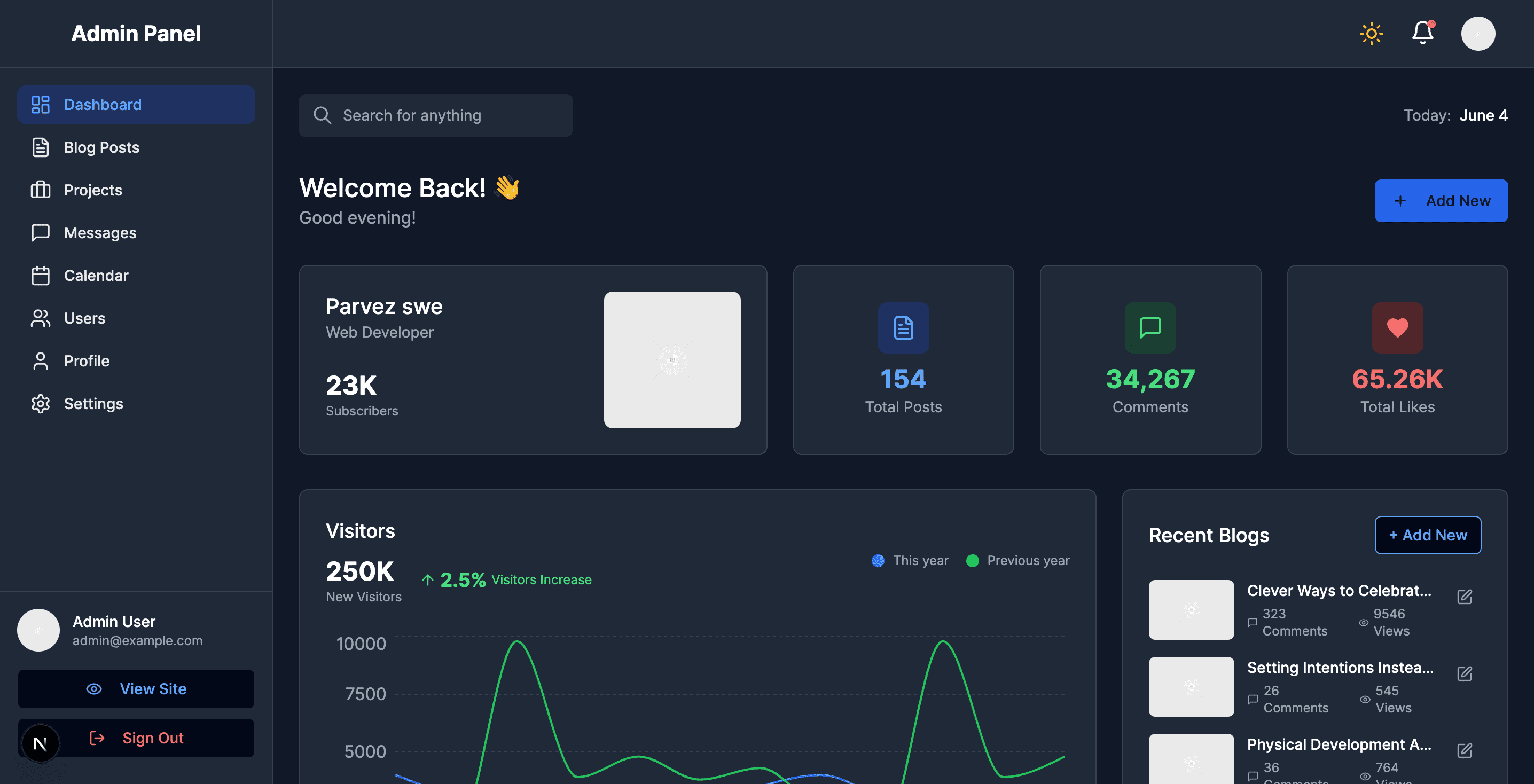Edit the 'Setting Intentions' blog post
1534x784 pixels.
pyautogui.click(x=1465, y=674)
